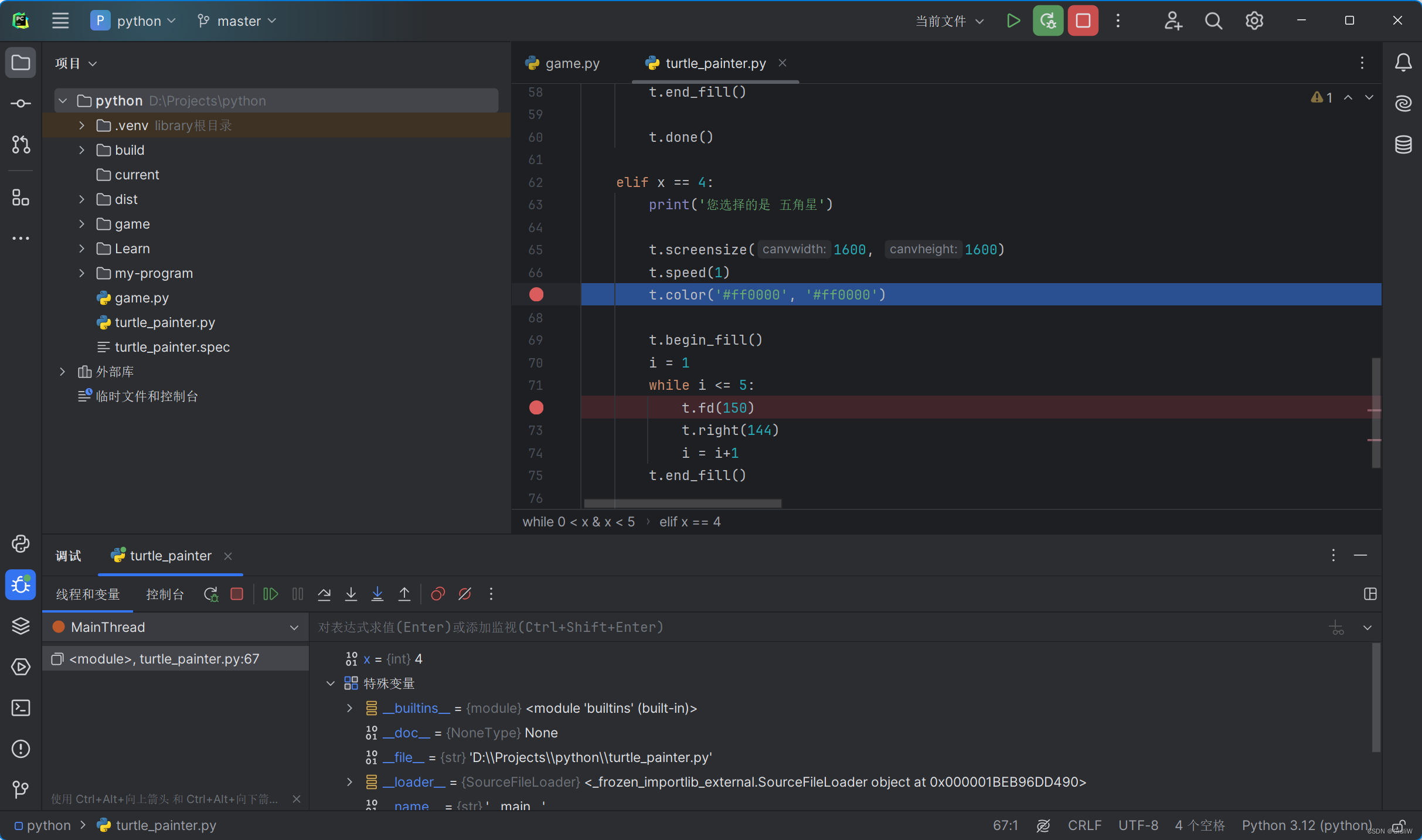1422x840 pixels.
Task: Click editor horizontal scrollbar
Action: tap(682, 503)
